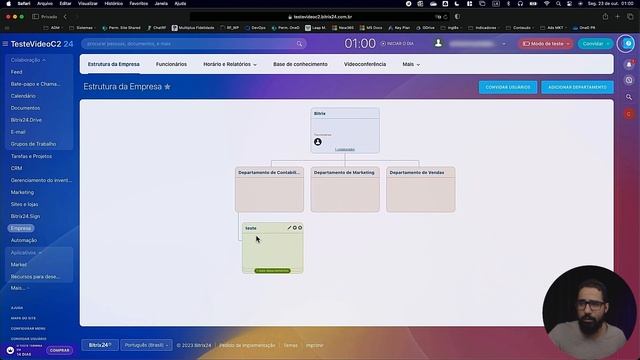640x360 pixels.
Task: Open the Mais dropdown in the top tabs
Action: [x=411, y=64]
